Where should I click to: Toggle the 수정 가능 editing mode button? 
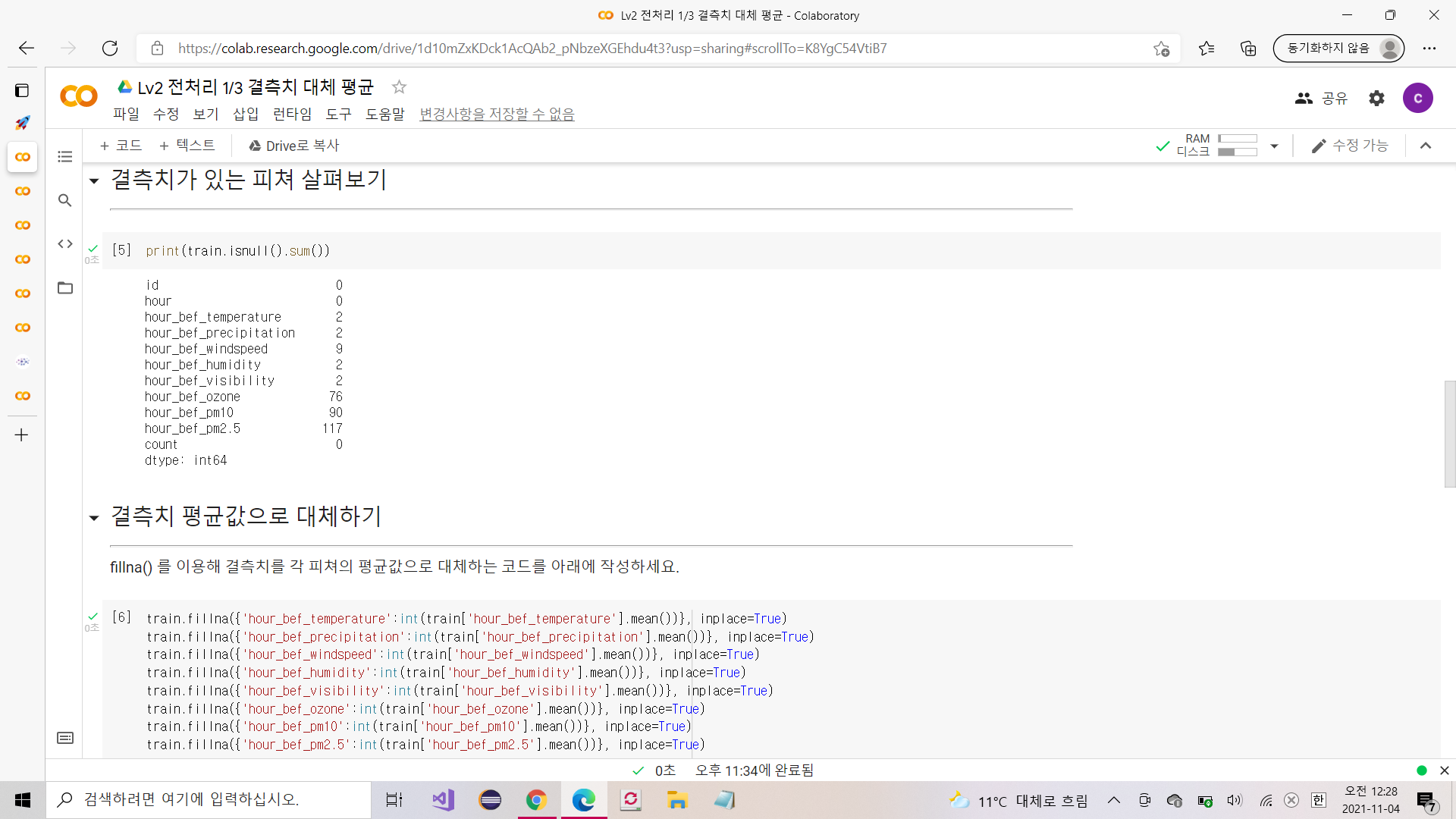(1350, 146)
